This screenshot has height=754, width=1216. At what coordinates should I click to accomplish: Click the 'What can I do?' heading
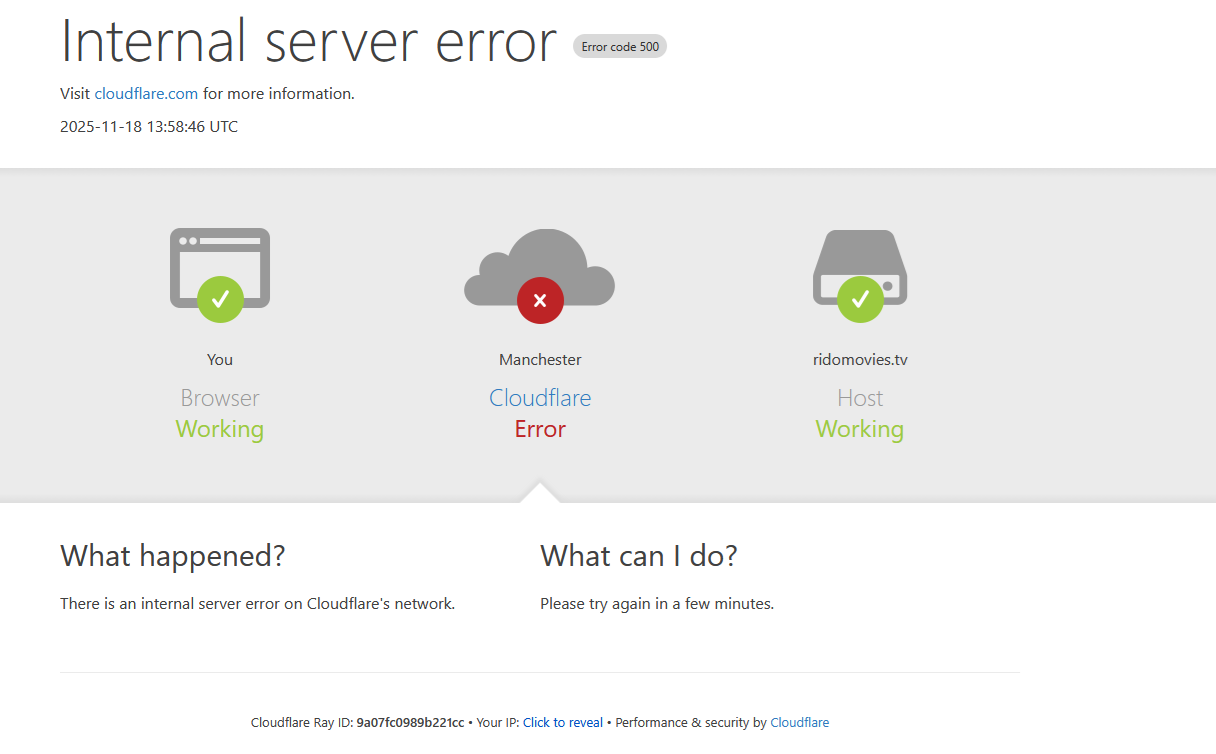(x=639, y=556)
